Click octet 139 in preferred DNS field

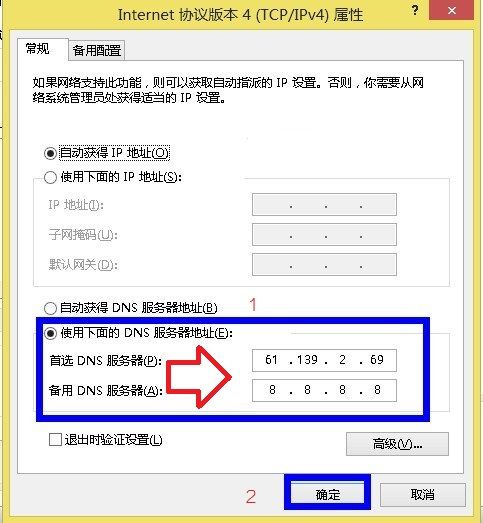pos(307,360)
